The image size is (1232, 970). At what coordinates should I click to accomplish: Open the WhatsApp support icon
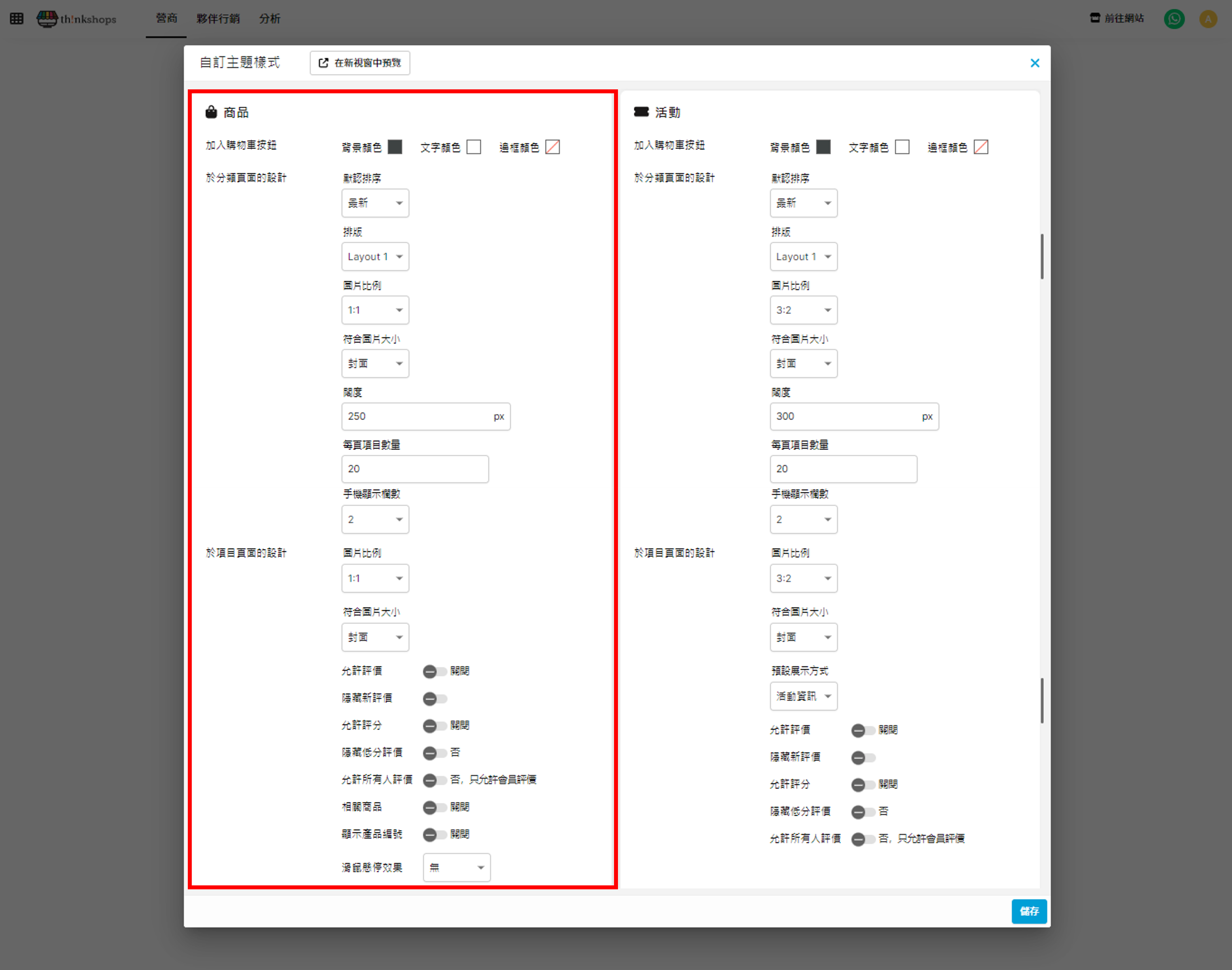(1173, 19)
